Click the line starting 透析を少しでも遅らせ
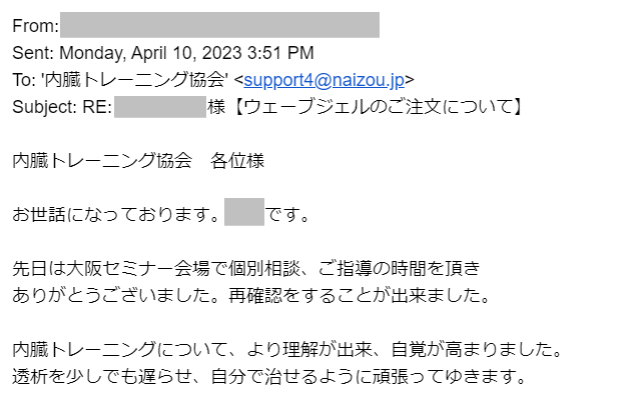The image size is (640, 402). click(x=268, y=376)
